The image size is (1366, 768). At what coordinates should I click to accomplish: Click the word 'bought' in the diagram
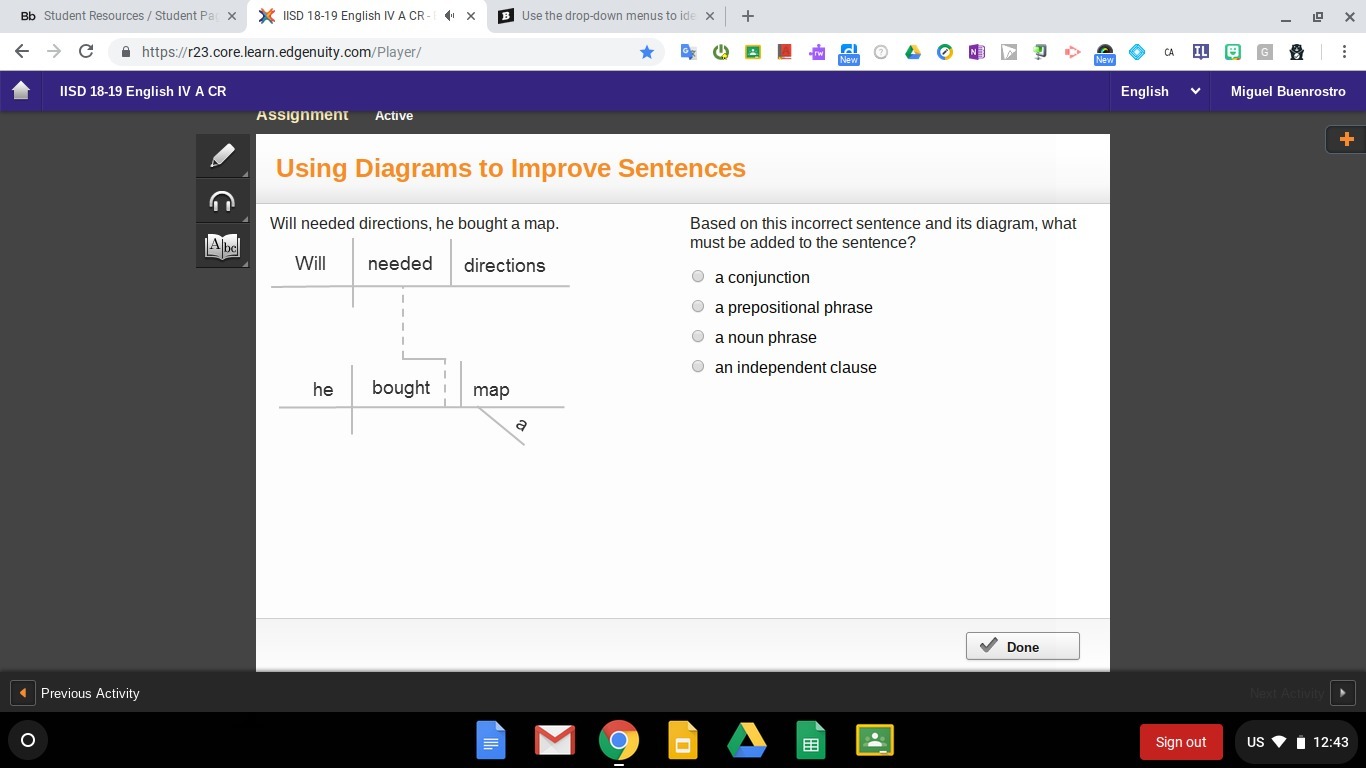point(401,388)
